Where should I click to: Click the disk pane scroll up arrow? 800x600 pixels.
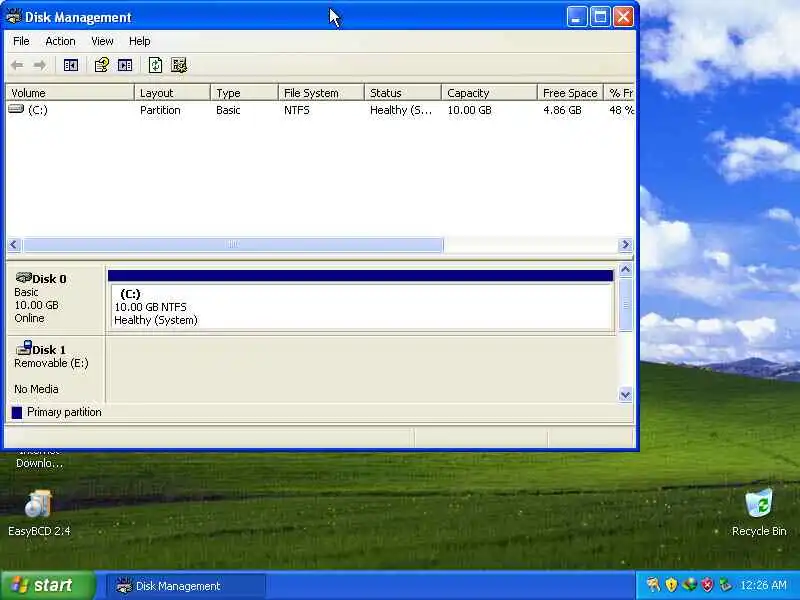coord(626,269)
